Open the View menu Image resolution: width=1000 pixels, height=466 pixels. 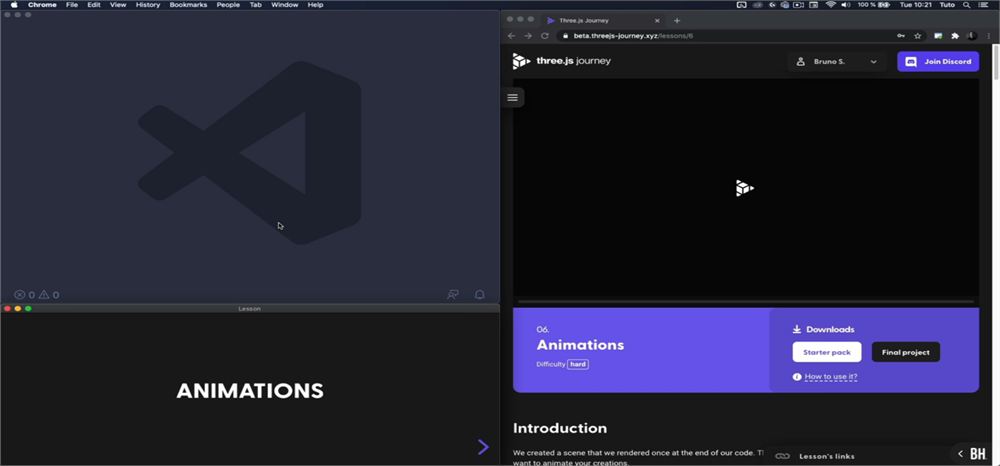coord(118,4)
